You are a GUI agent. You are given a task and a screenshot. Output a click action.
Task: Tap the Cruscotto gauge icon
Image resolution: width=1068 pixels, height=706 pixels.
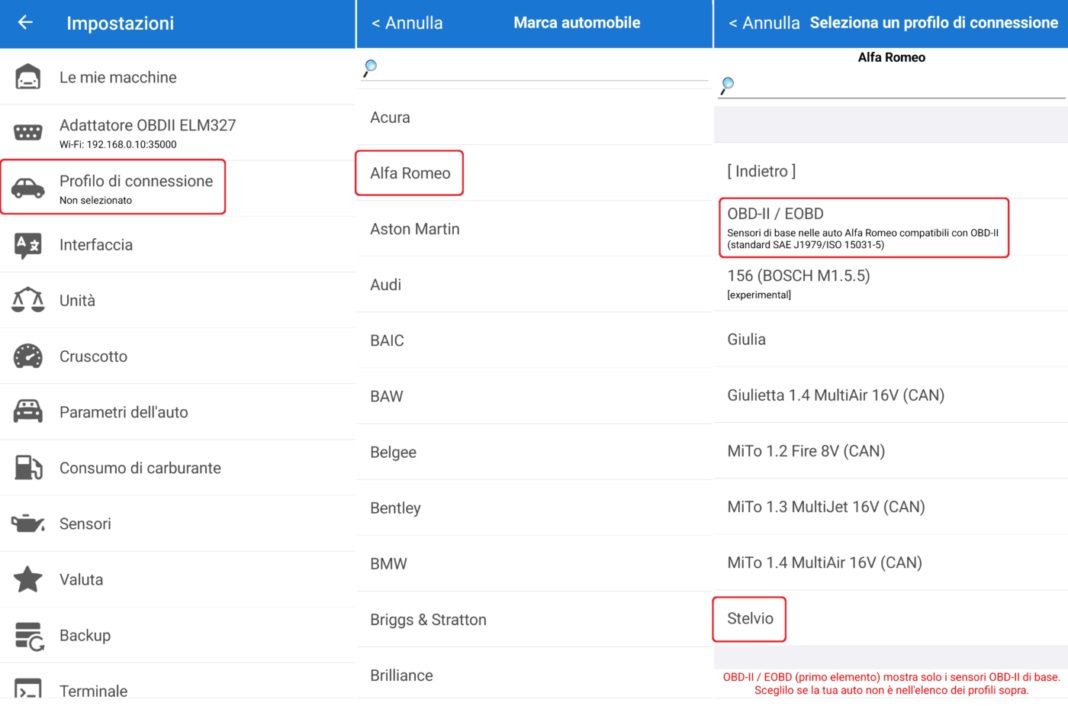[28, 356]
